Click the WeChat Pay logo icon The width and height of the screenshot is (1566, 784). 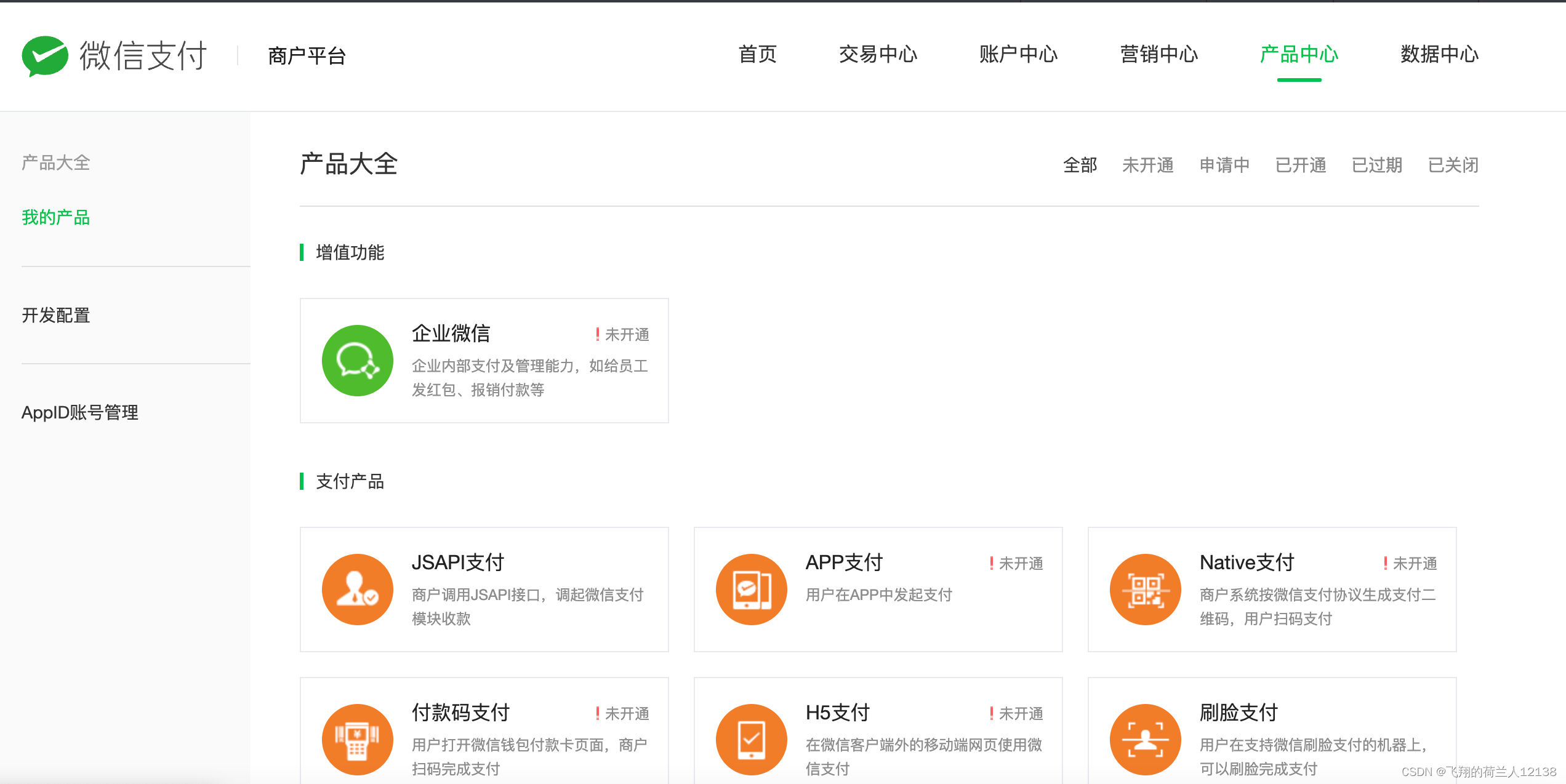[x=44, y=55]
